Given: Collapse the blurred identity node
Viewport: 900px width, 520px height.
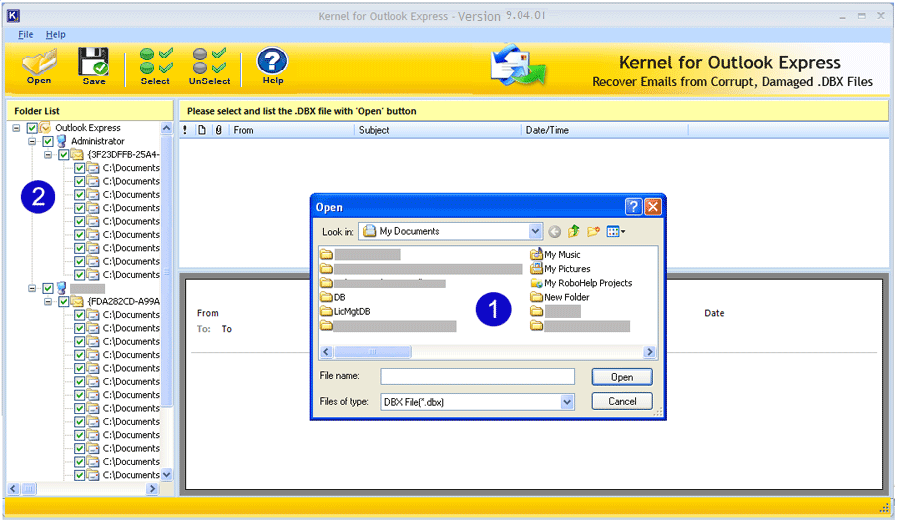Looking at the screenshot, I should pos(32,288).
